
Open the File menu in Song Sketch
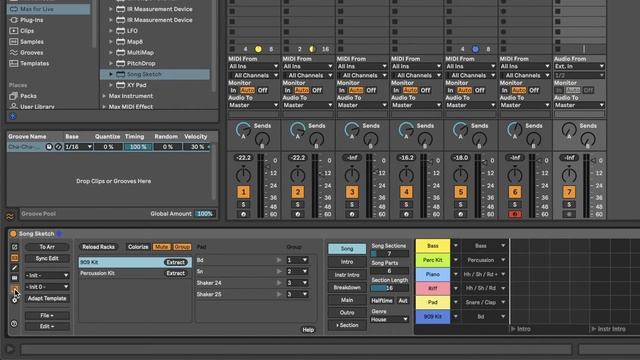click(x=47, y=316)
